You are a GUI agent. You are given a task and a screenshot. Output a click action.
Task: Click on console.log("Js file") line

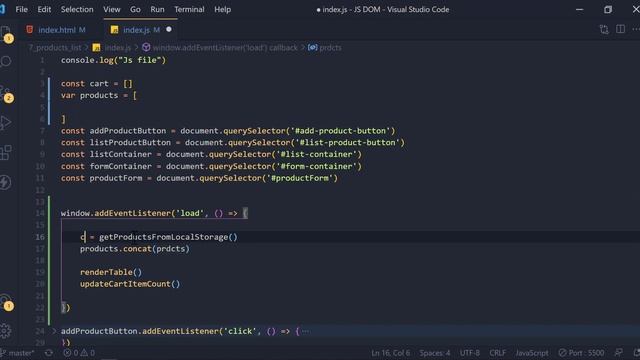click(113, 60)
